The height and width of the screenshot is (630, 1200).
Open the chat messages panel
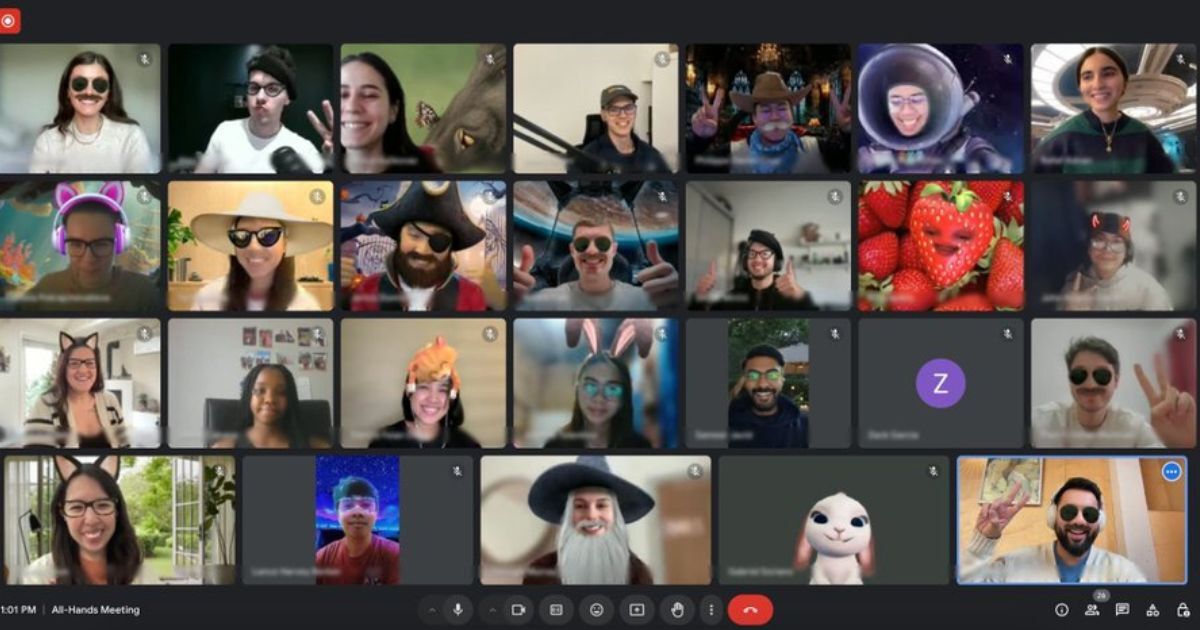tap(1122, 610)
